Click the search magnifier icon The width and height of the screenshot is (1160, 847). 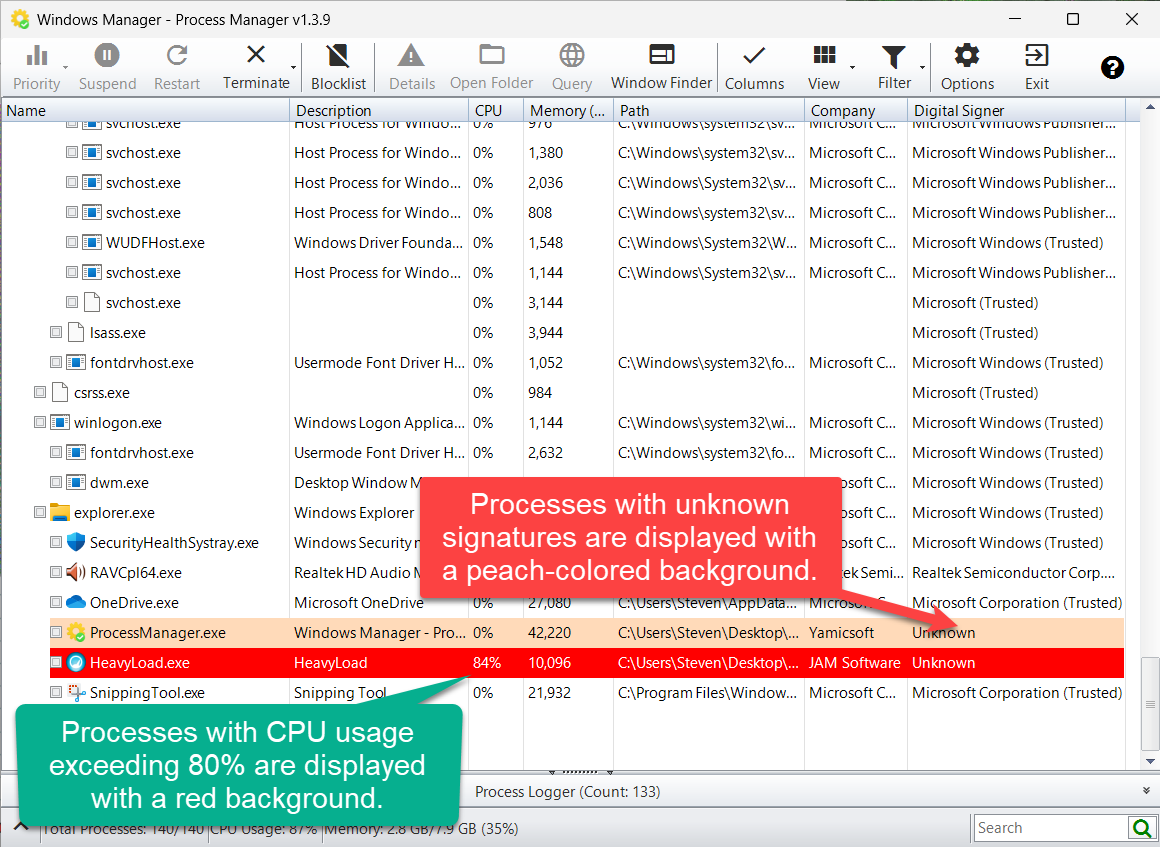[x=1142, y=828]
